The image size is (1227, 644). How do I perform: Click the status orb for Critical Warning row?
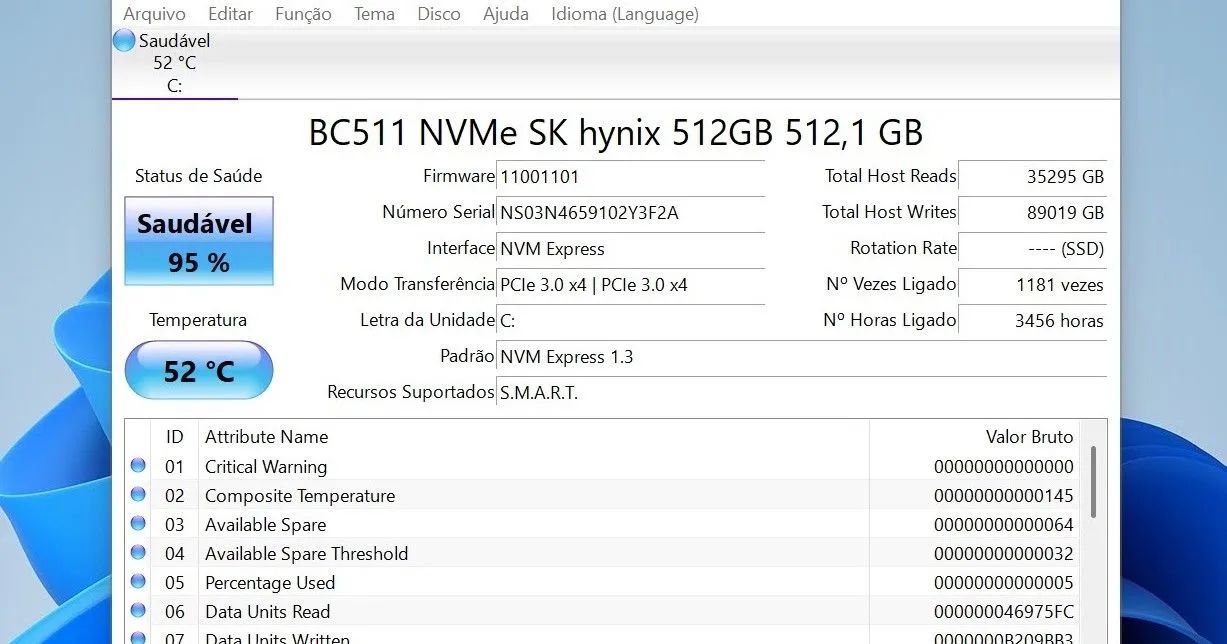coord(138,466)
